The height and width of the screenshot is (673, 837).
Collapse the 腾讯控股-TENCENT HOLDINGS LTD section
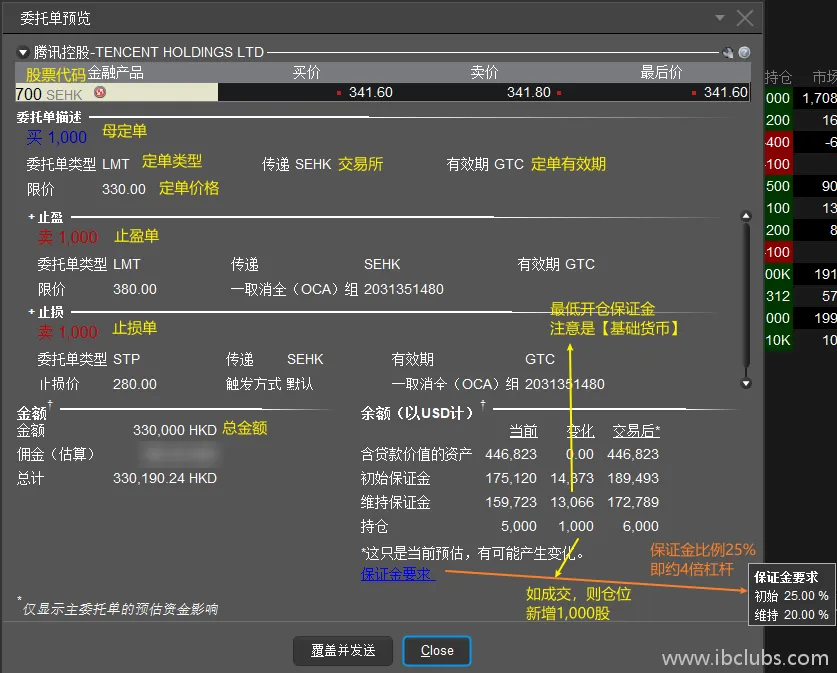point(23,52)
